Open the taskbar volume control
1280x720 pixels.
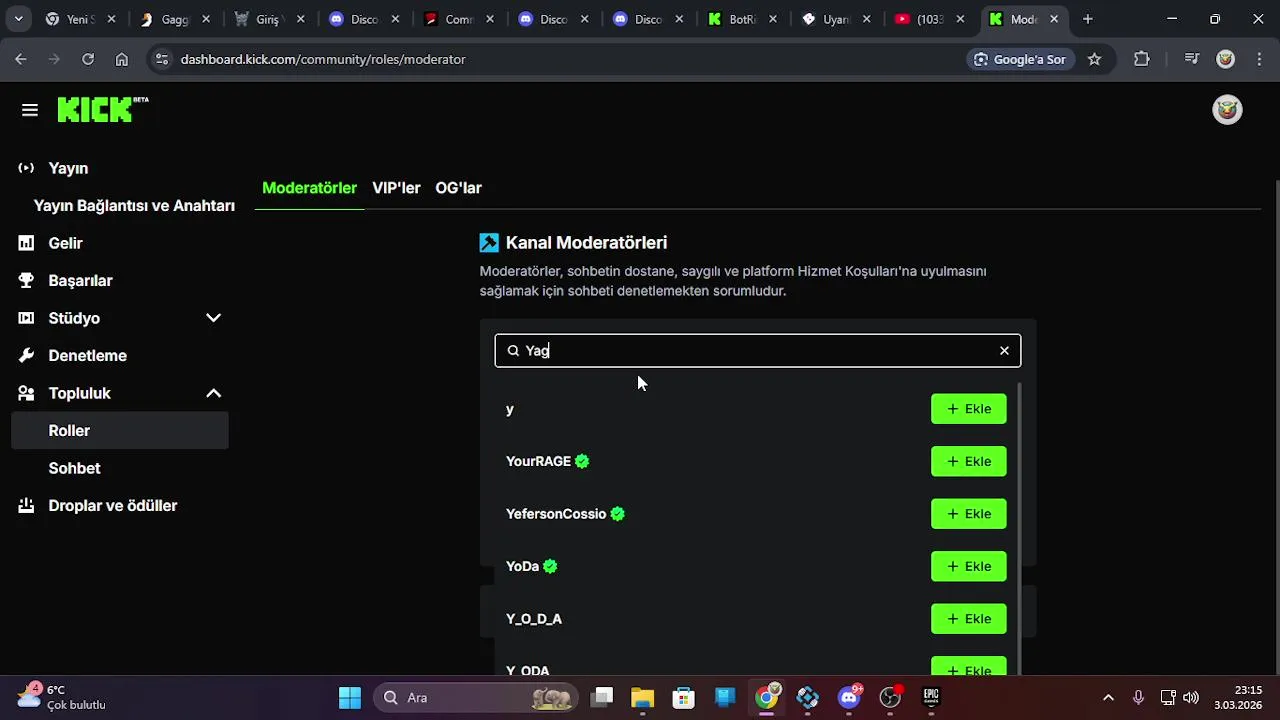1191,697
